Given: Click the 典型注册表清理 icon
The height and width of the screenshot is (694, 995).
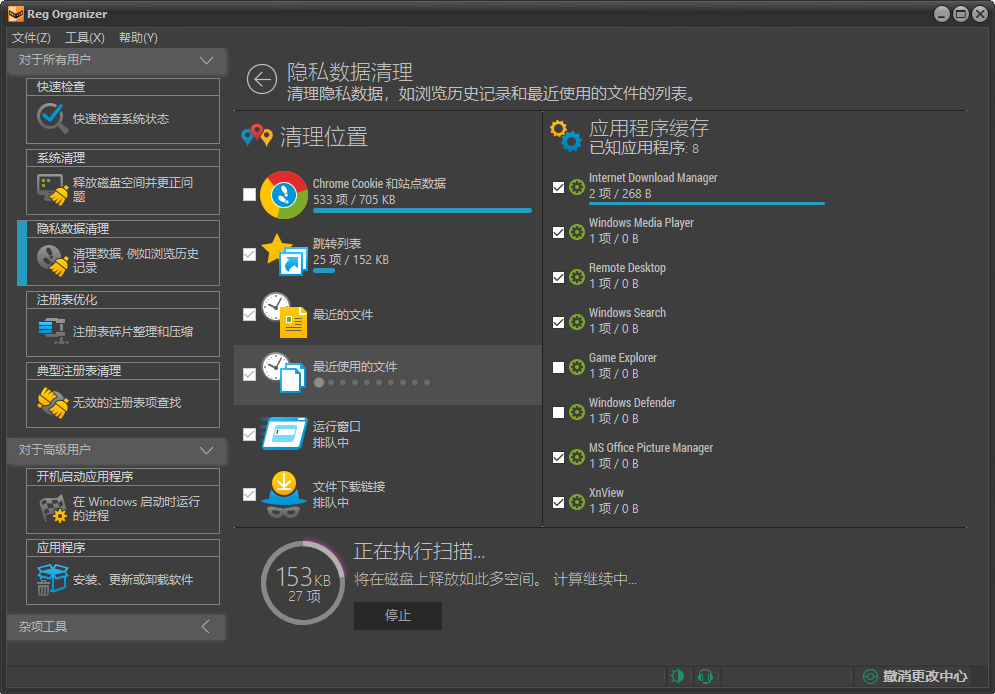Looking at the screenshot, I should pyautogui.click(x=52, y=402).
